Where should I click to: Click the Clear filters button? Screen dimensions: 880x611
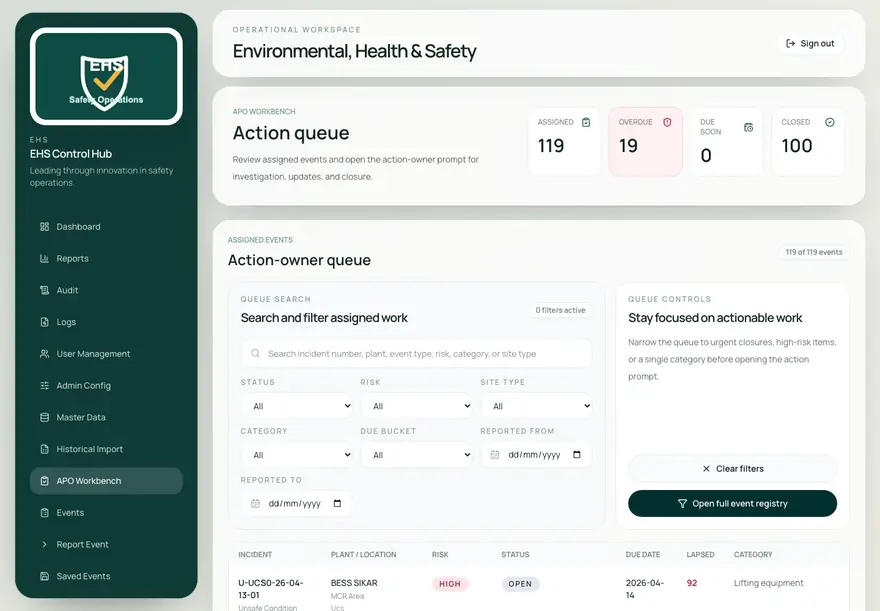click(x=732, y=468)
